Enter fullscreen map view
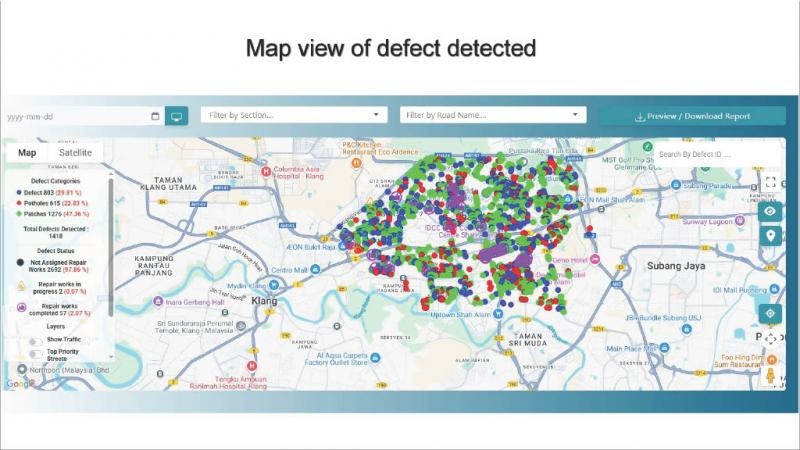 [x=770, y=182]
